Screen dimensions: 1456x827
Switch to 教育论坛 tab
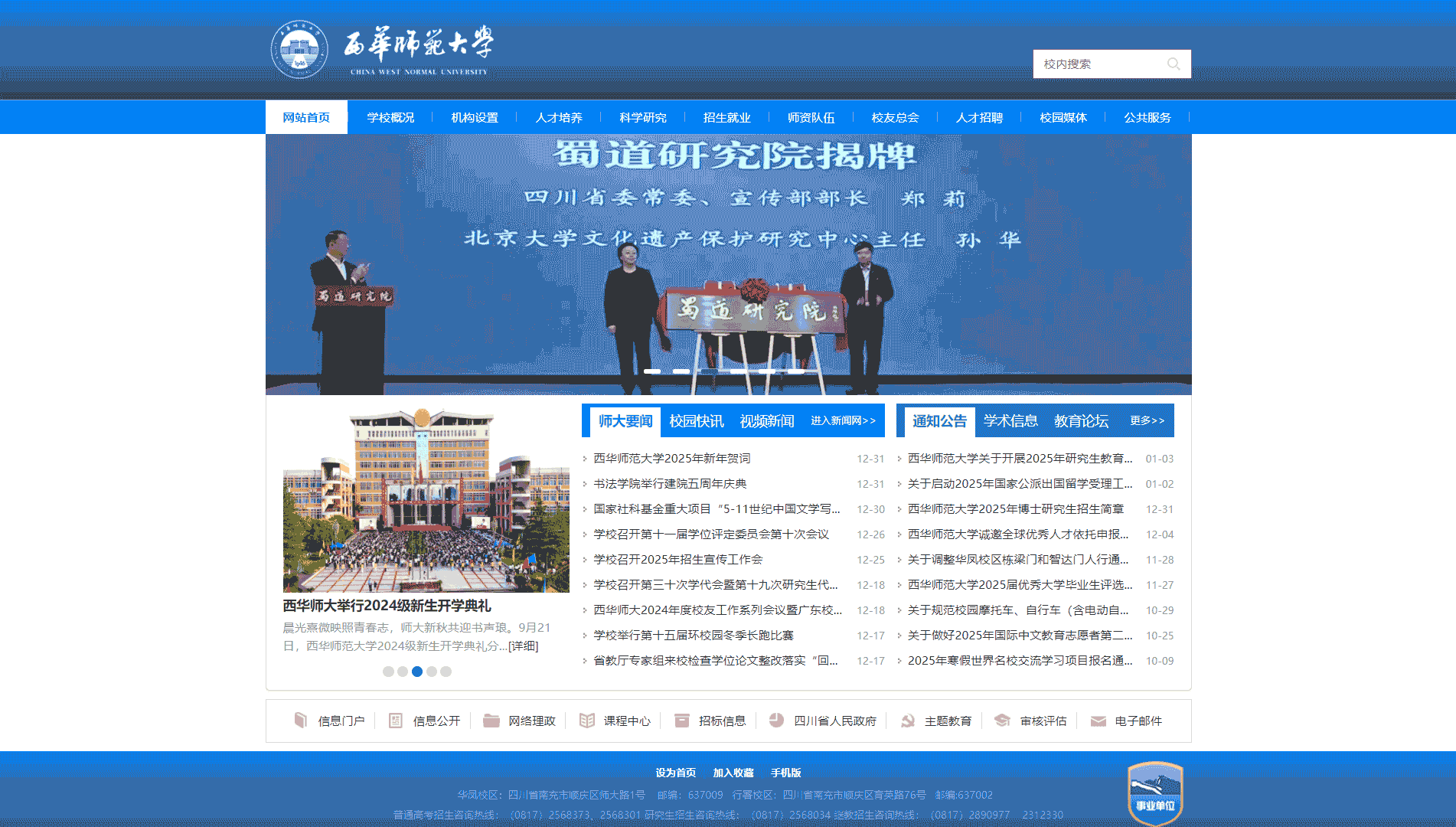coord(1081,421)
